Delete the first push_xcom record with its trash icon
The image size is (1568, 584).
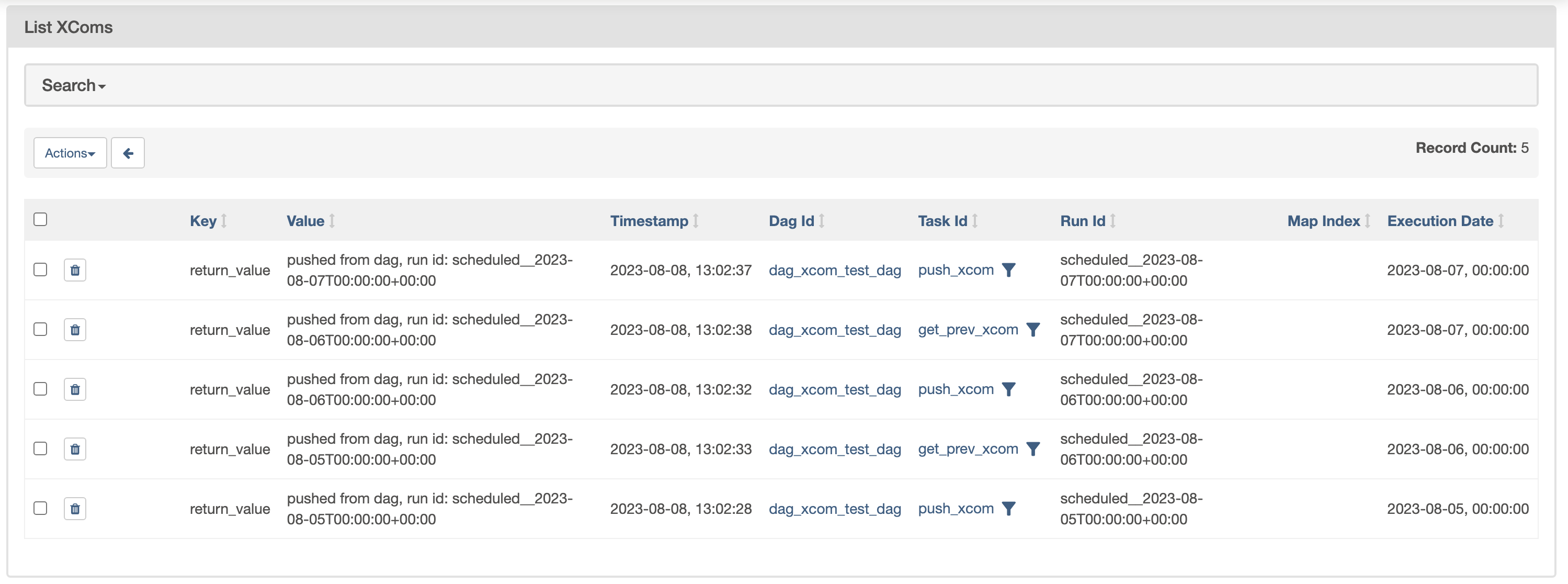[x=75, y=270]
